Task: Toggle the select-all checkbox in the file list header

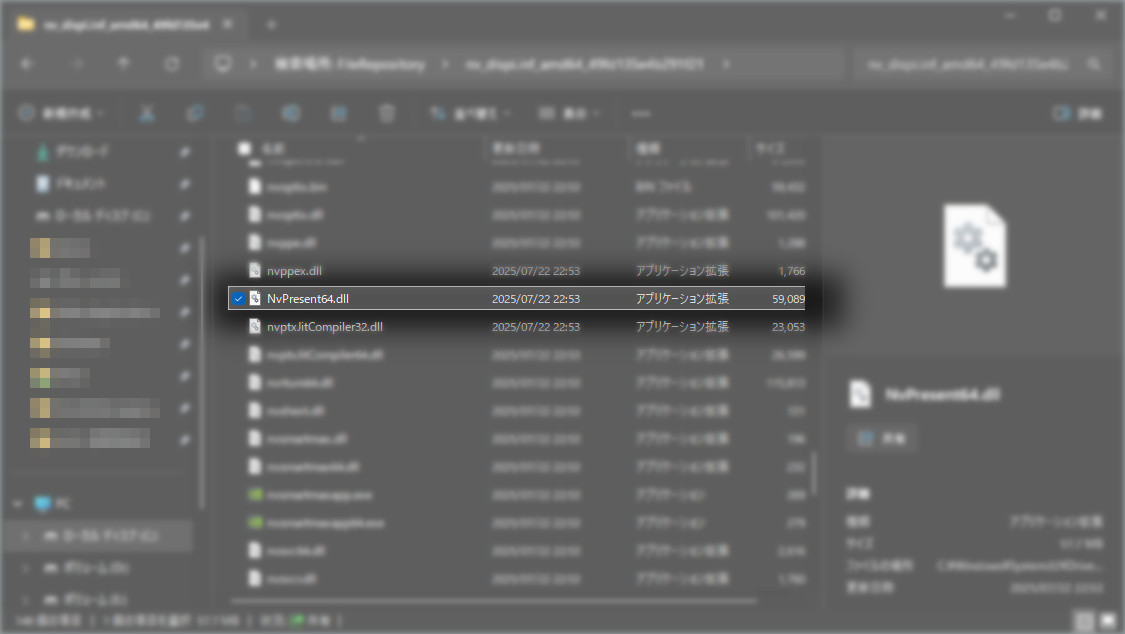Action: (245, 148)
